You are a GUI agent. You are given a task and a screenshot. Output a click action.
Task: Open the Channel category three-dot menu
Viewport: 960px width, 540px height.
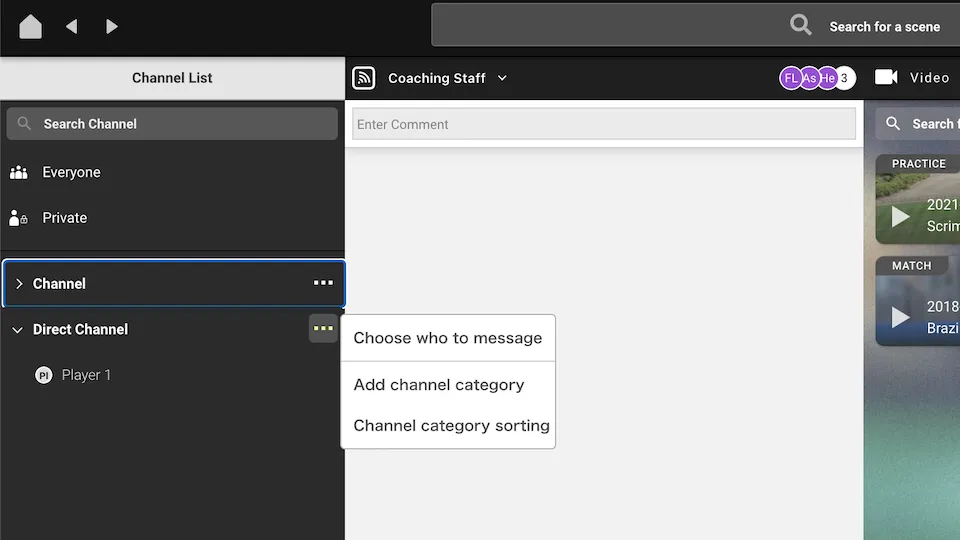coord(323,283)
